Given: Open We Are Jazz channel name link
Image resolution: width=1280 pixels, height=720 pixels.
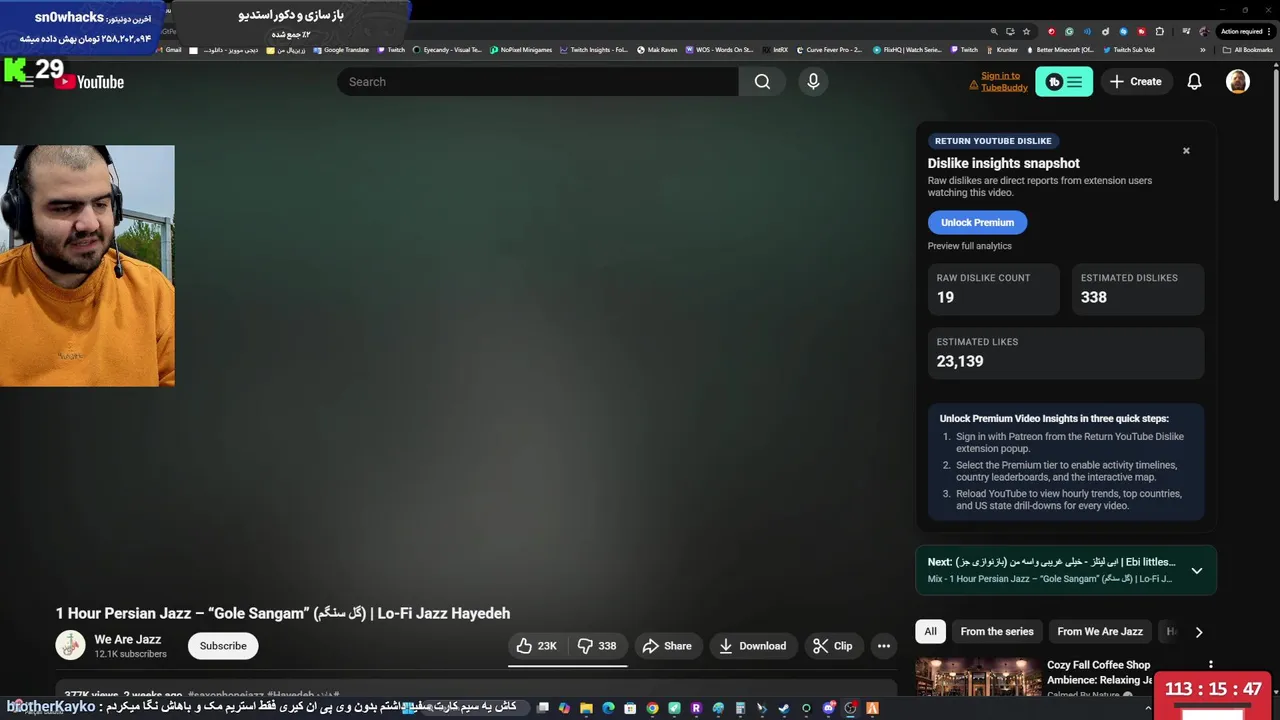Looking at the screenshot, I should (x=127, y=640).
